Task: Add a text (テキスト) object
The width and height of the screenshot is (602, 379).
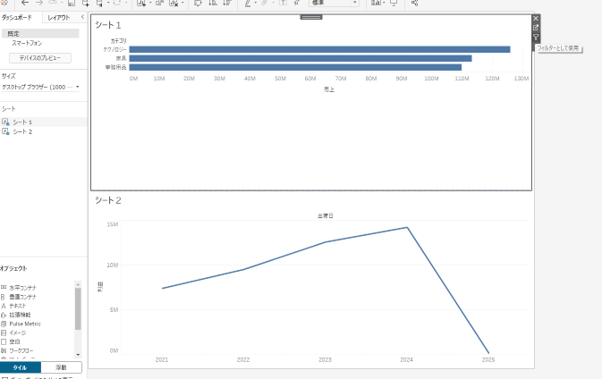Action: (13, 306)
